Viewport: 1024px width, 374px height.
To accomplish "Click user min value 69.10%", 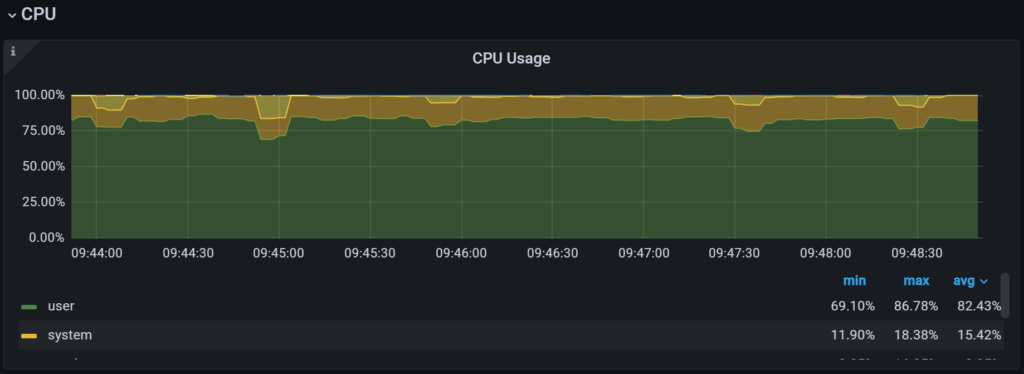I will 853,306.
